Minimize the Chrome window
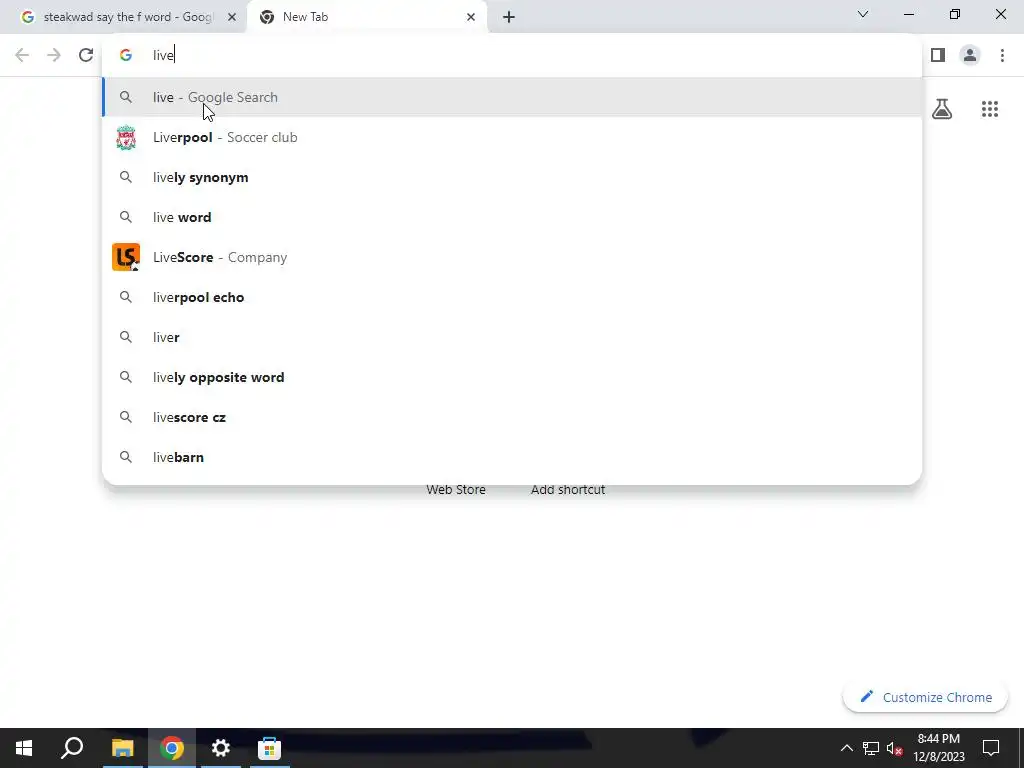Viewport: 1024px width, 768px height. [908, 14]
